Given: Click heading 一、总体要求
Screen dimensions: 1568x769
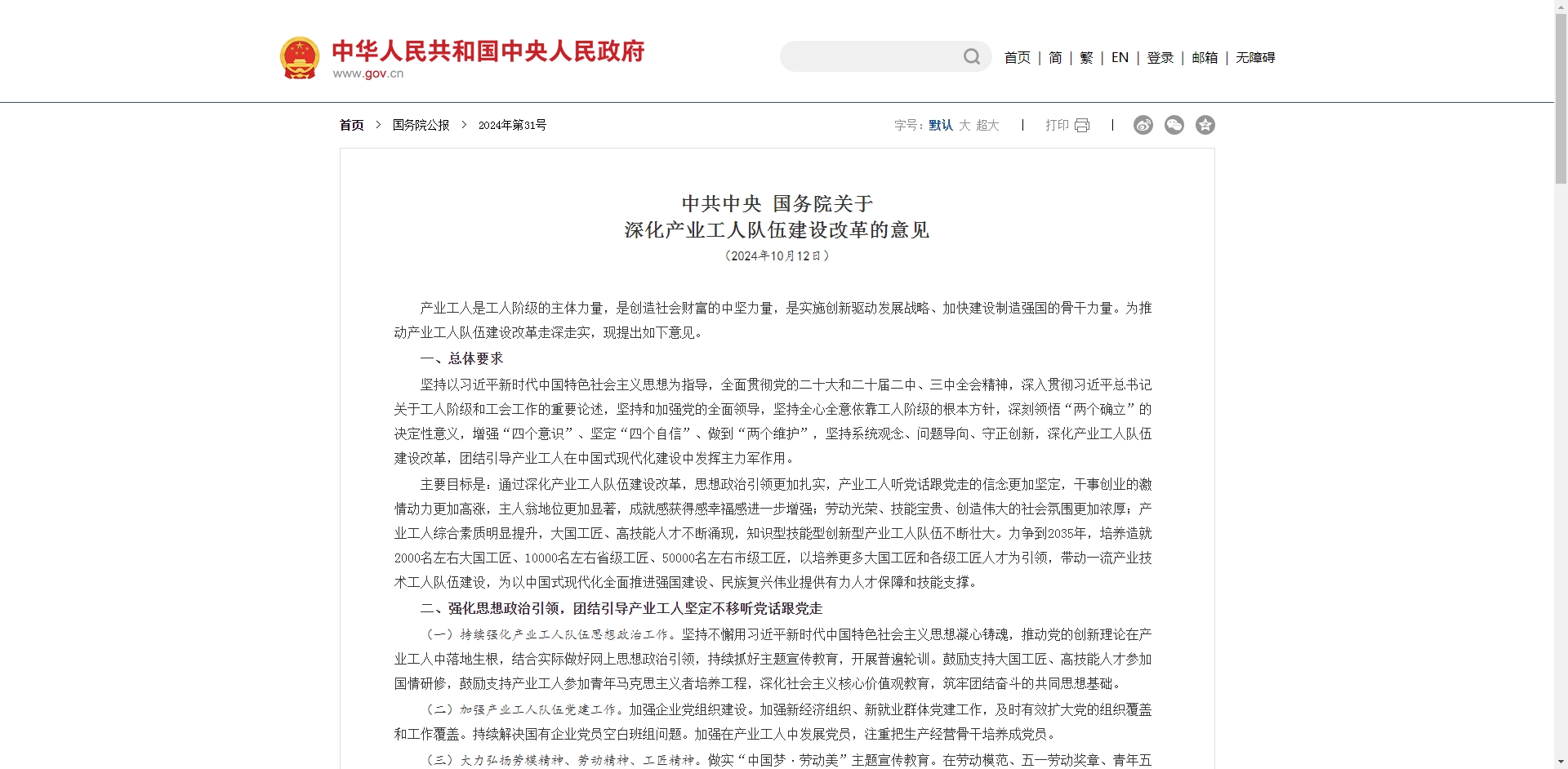Looking at the screenshot, I should [462, 358].
